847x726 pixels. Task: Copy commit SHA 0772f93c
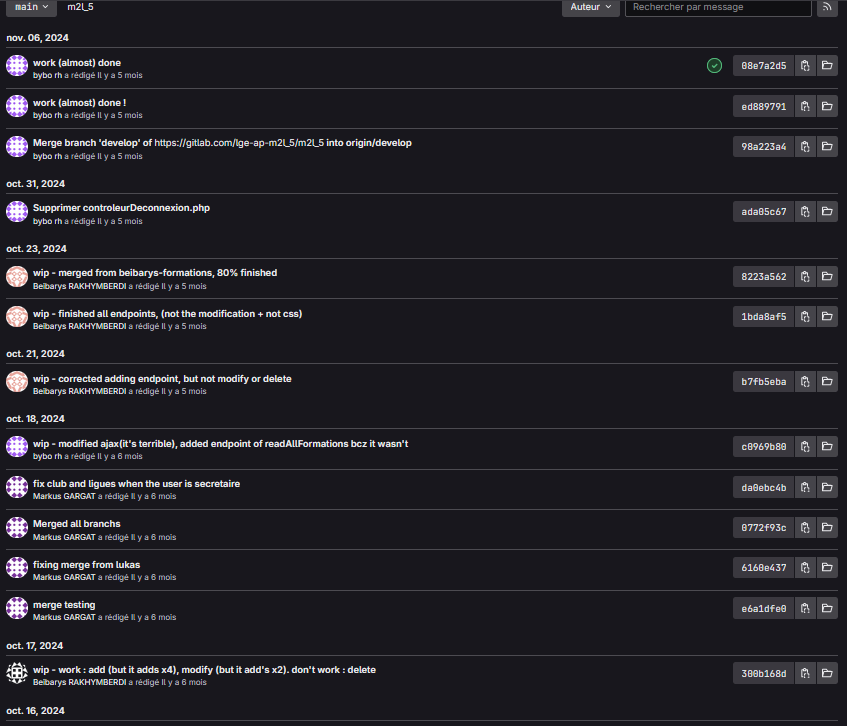coord(805,527)
